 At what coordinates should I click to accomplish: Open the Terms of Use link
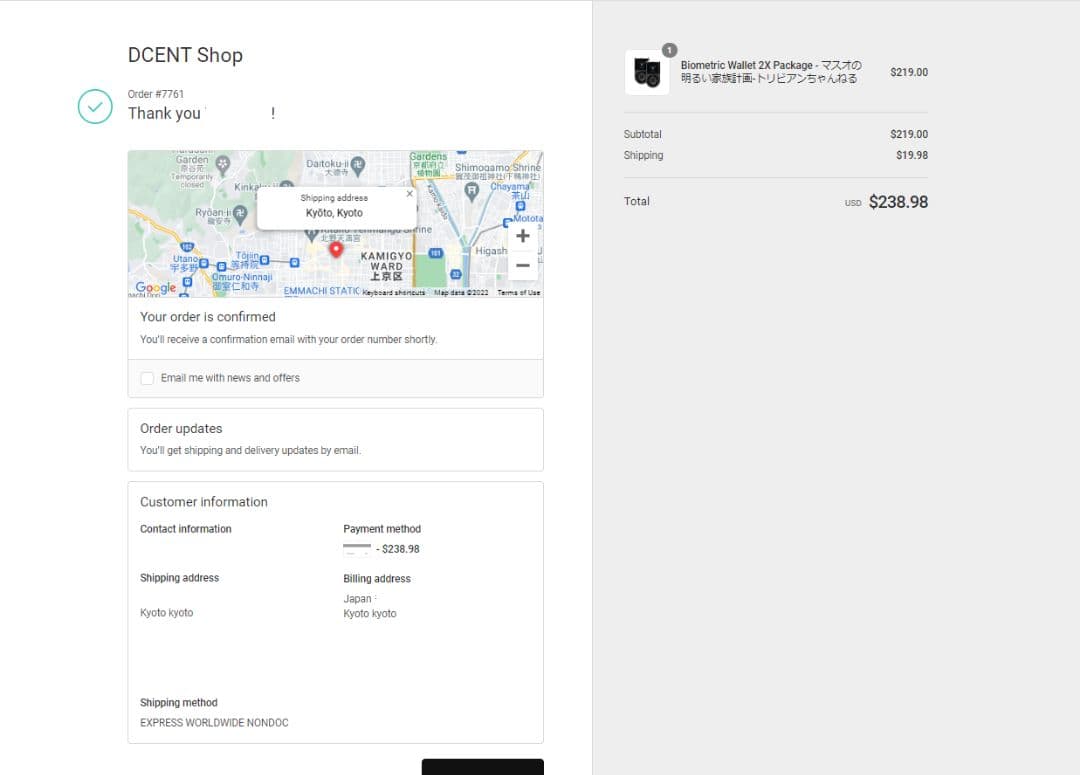tap(518, 292)
